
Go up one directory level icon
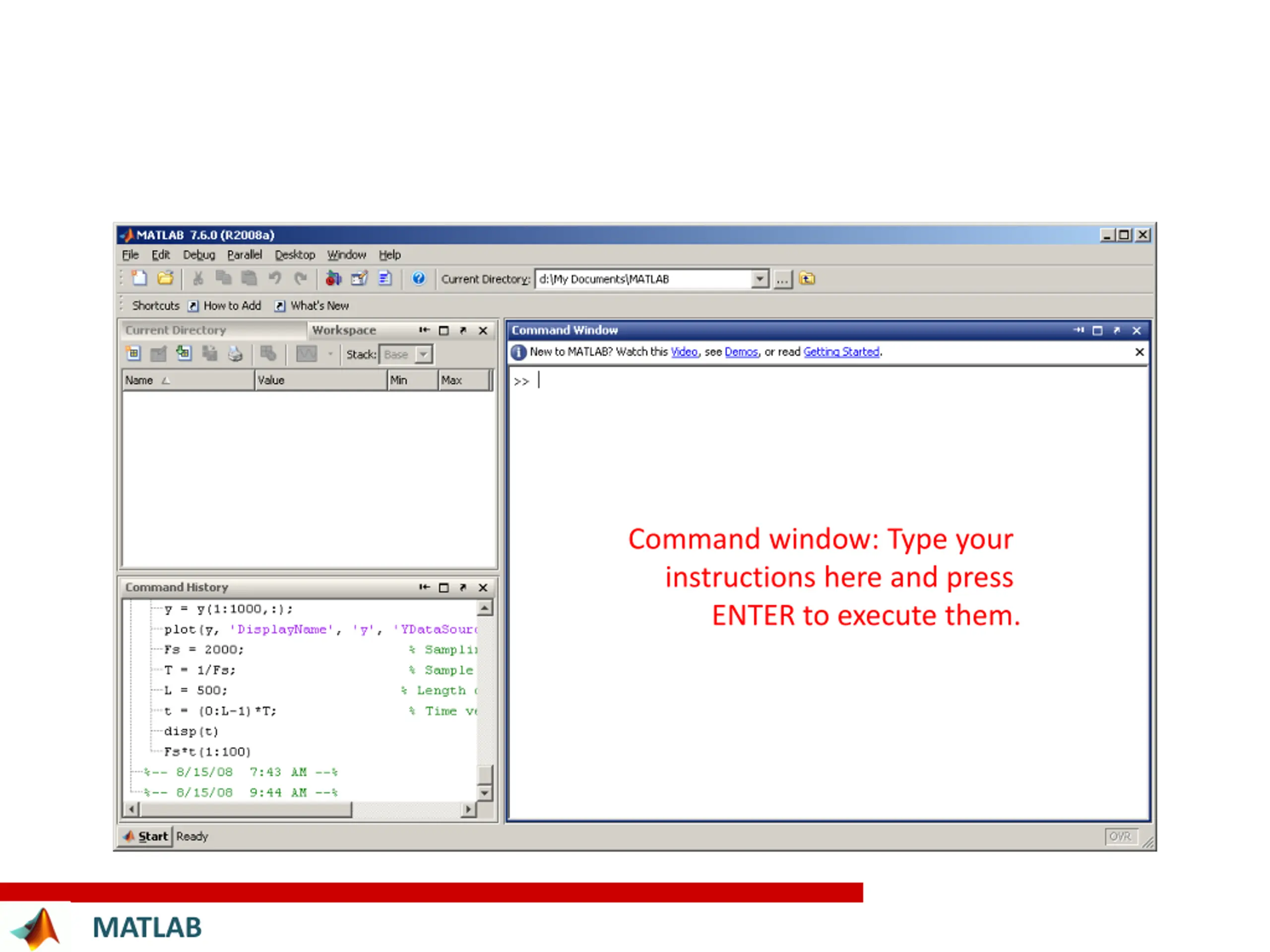click(x=807, y=279)
